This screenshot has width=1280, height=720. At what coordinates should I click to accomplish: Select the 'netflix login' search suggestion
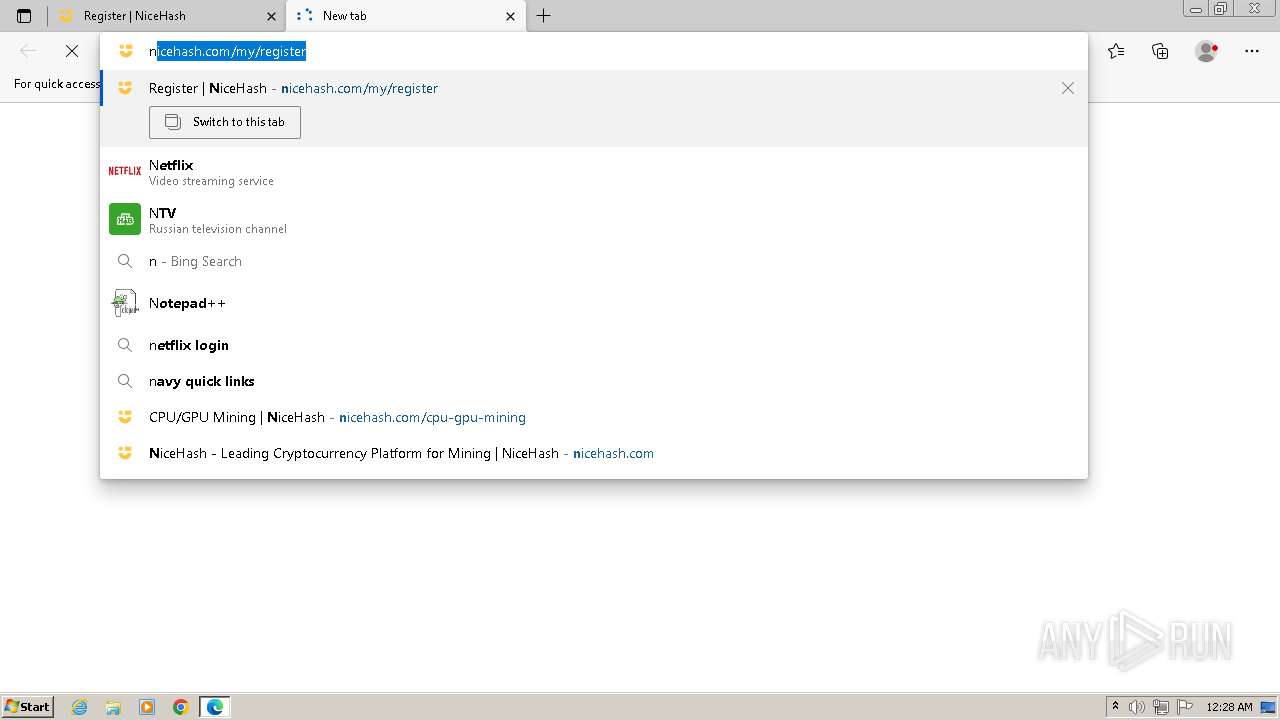[x=594, y=345]
